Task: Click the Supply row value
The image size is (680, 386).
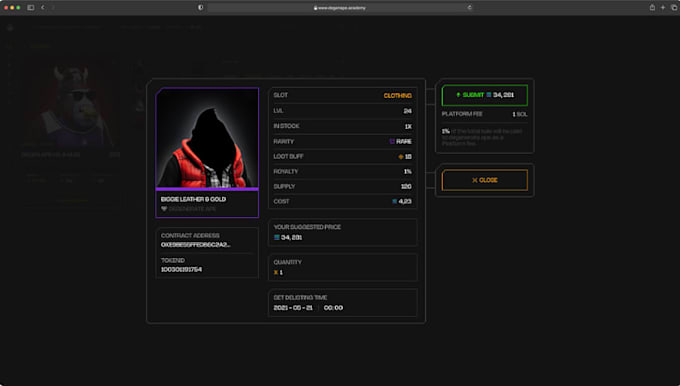Action: [406, 186]
